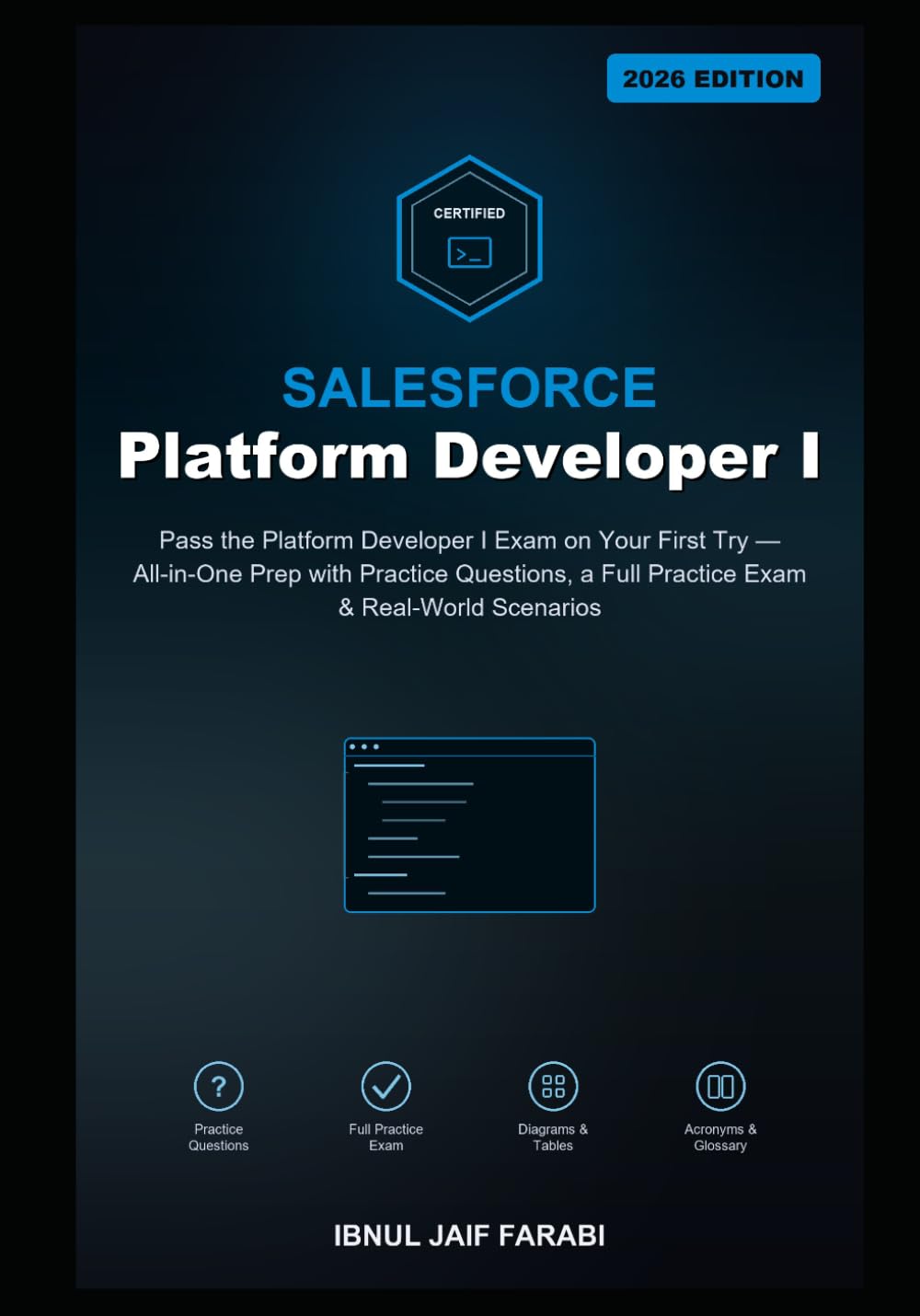Click the 2026 EDITION badge
The height and width of the screenshot is (1316, 920).
point(713,79)
